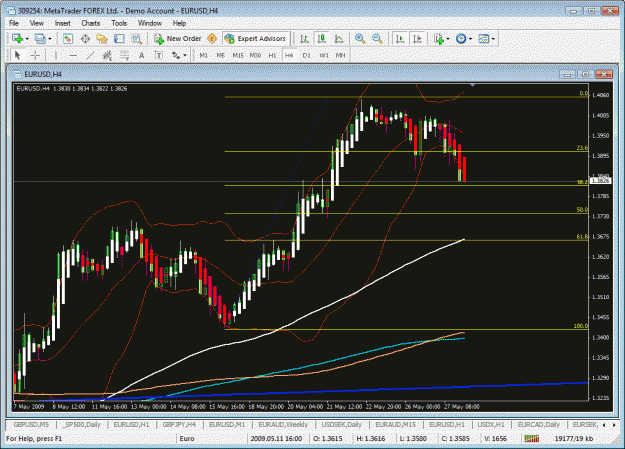Click the chart shift triangle marker
Image resolution: width=625 pixels, height=449 pixels.
click(x=472, y=85)
